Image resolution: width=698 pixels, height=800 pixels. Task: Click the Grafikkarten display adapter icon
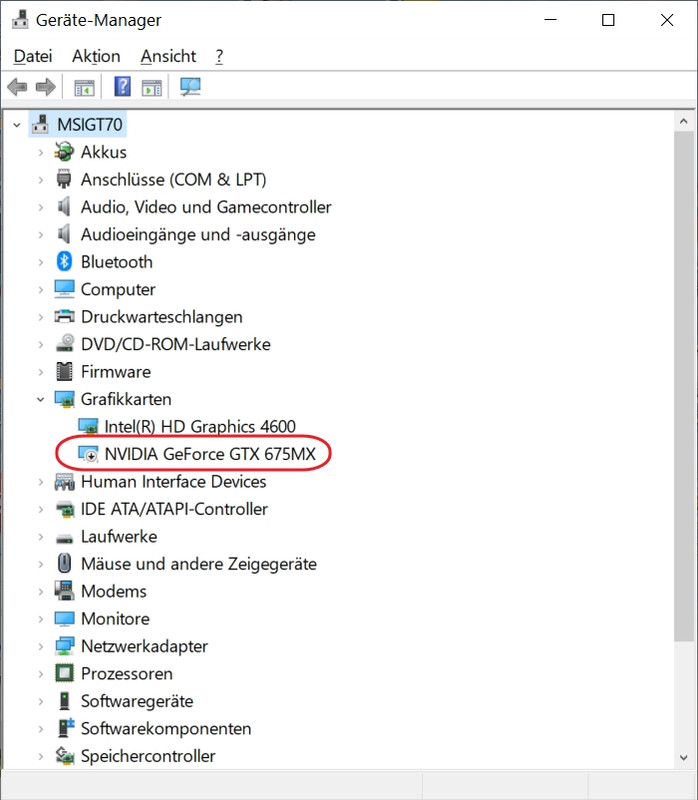64,399
